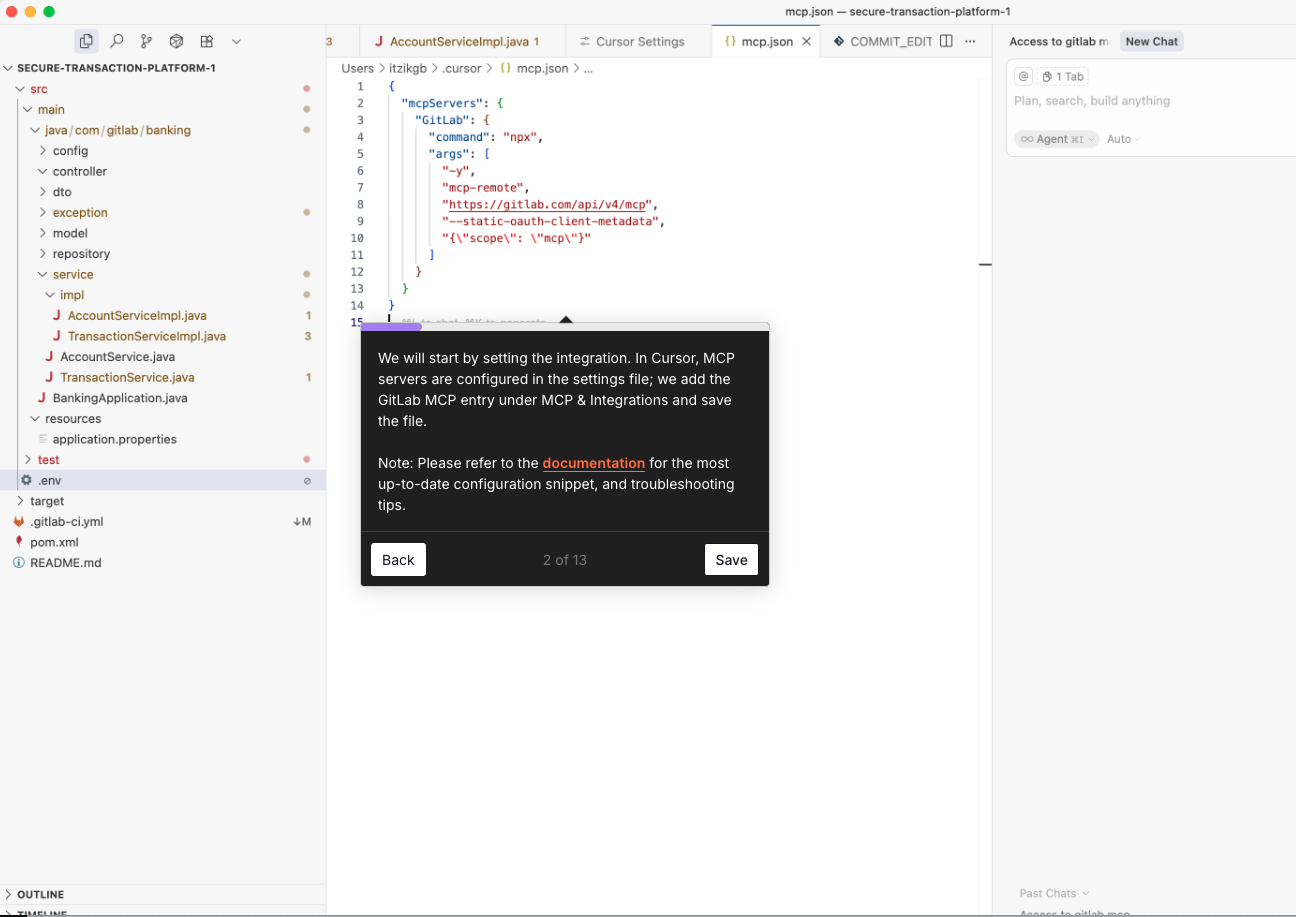Click itzikgb in the breadcrumb path

(408, 69)
